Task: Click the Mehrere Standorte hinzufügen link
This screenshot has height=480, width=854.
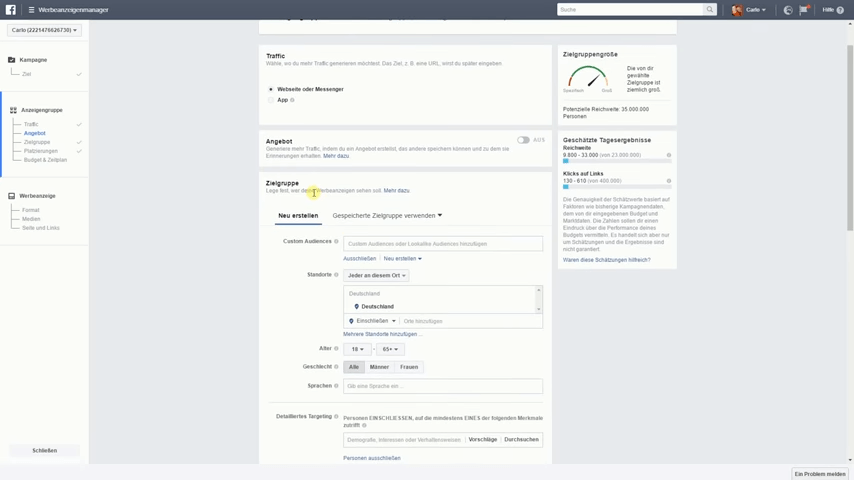Action: pos(382,334)
